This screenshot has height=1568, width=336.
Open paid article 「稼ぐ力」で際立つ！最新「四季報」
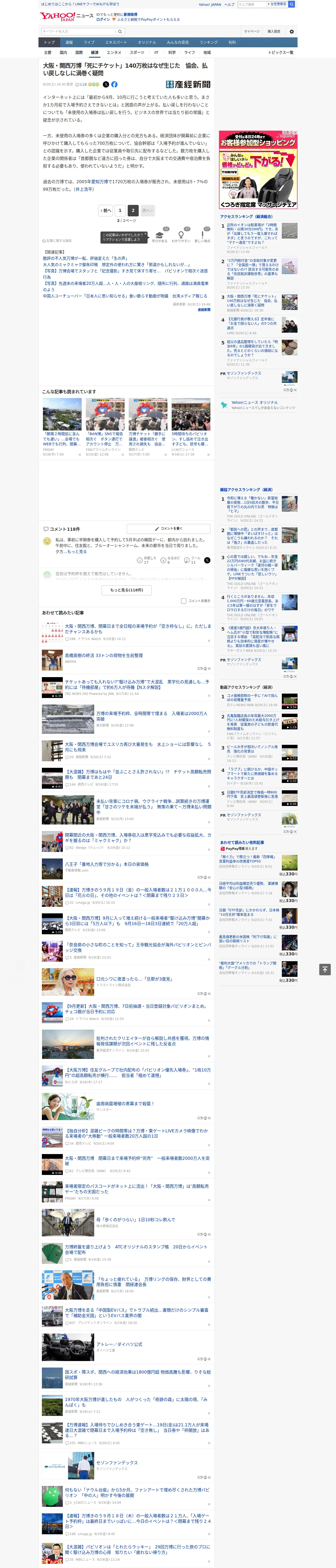(247, 860)
